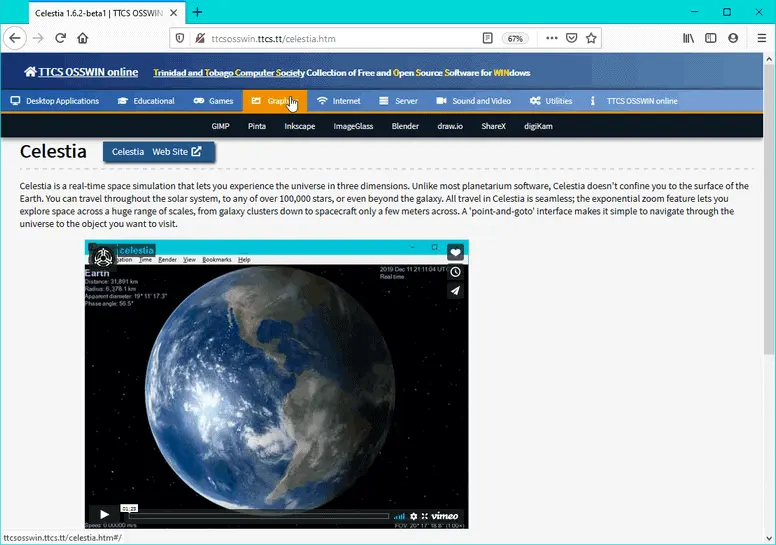The width and height of the screenshot is (776, 545).
Task: Click the scrollbar down arrow
Action: (x=769, y=539)
